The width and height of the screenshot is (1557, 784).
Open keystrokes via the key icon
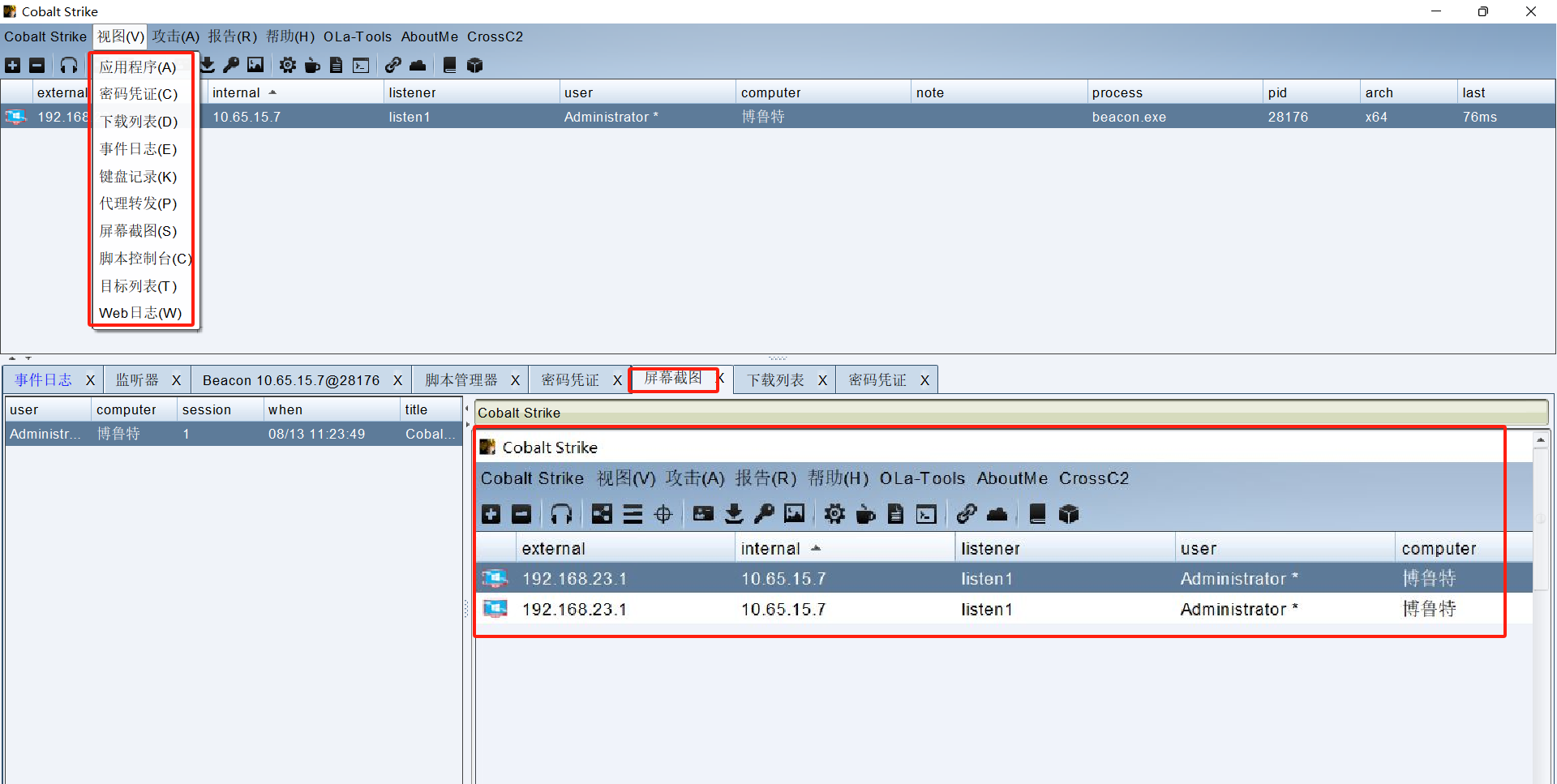pyautogui.click(x=231, y=66)
